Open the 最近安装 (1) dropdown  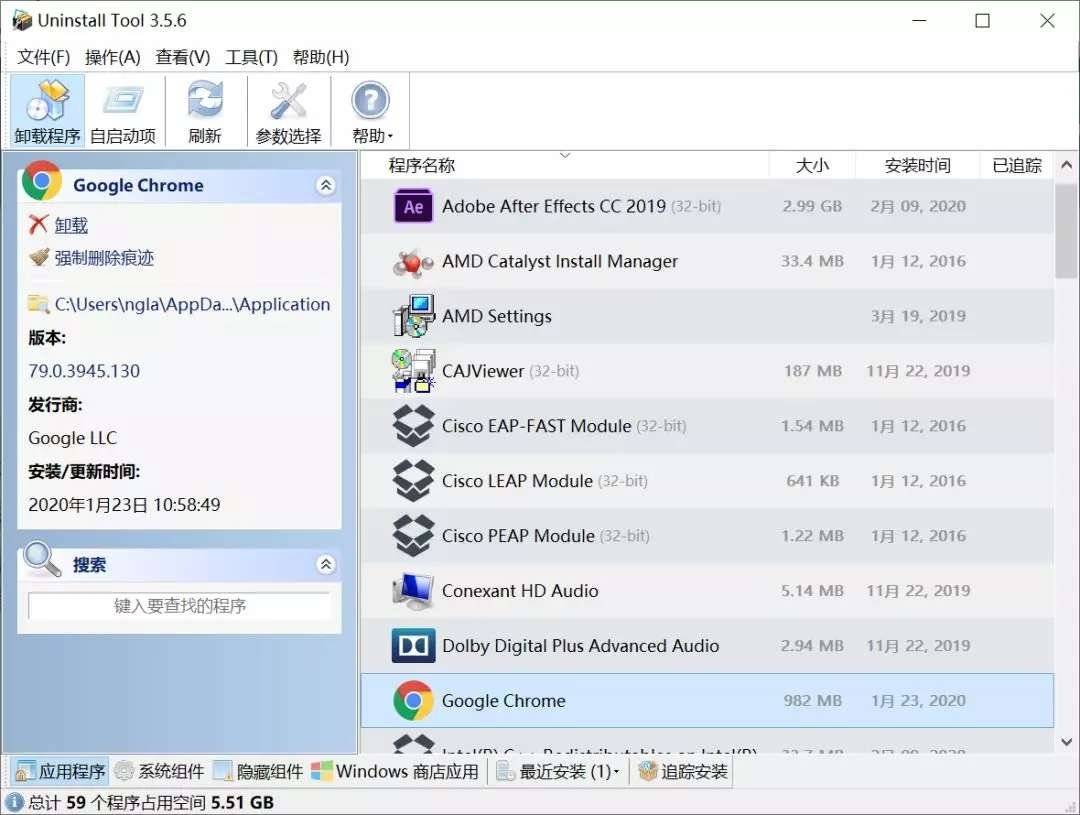(558, 772)
